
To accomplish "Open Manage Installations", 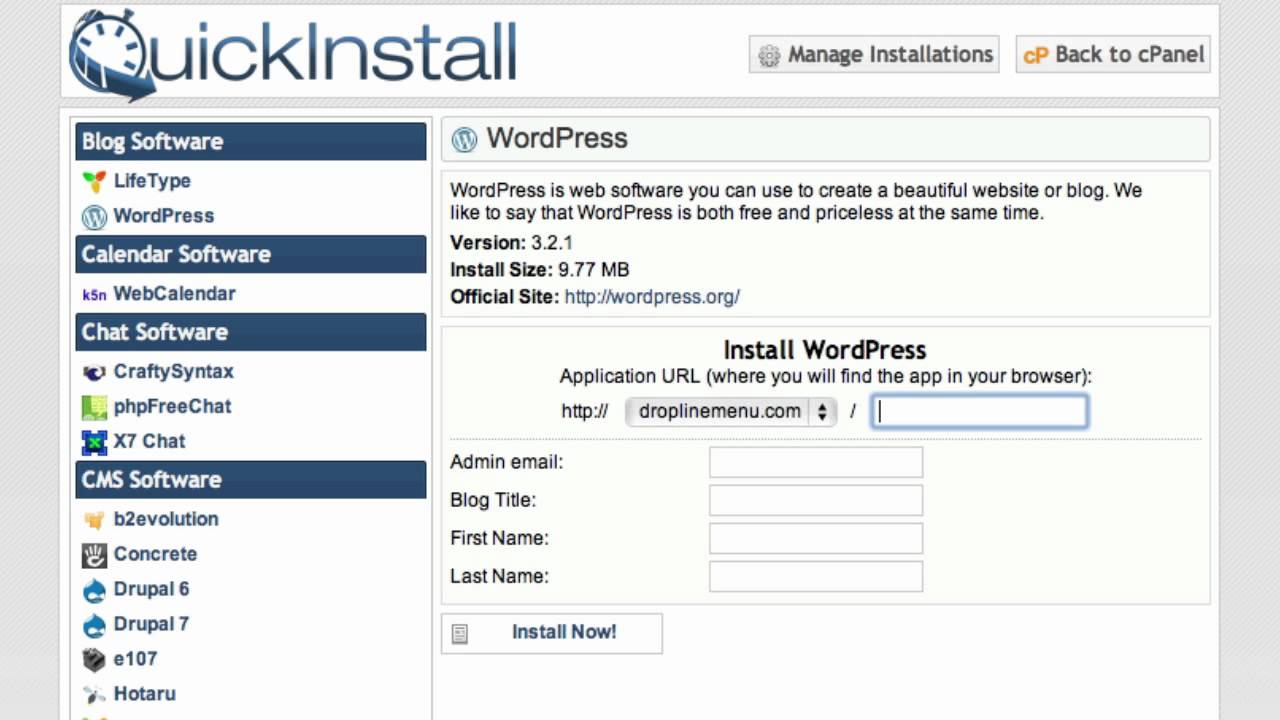I will pos(874,54).
